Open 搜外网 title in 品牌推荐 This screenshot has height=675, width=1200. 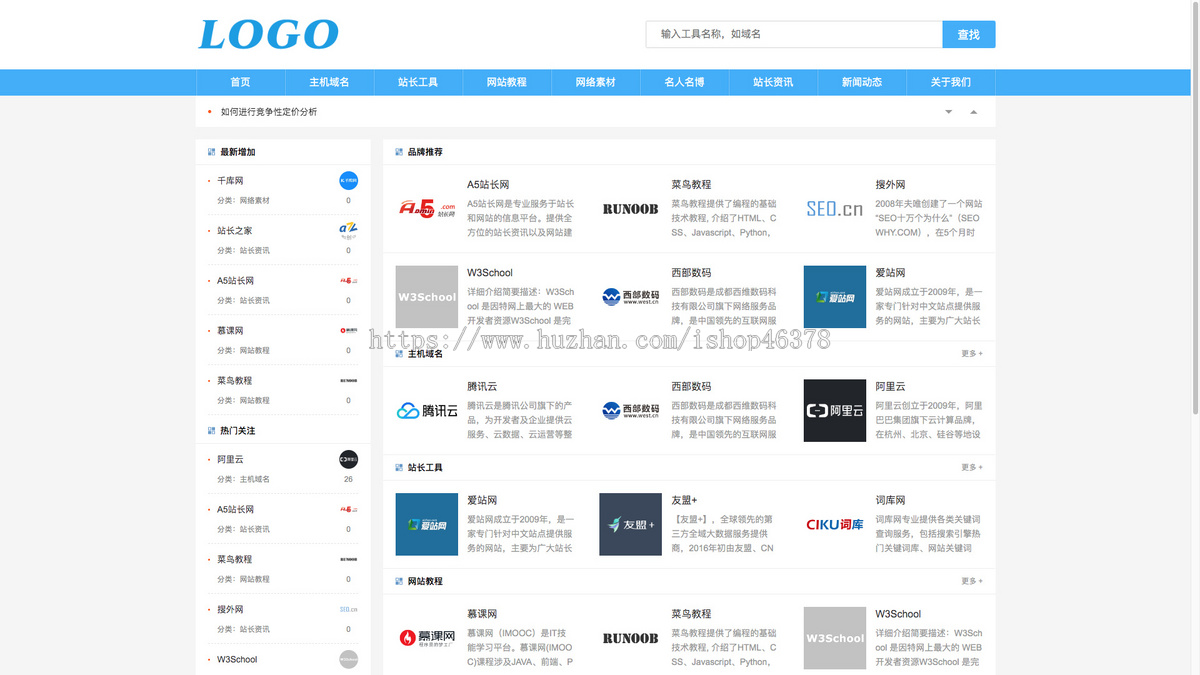[x=890, y=185]
